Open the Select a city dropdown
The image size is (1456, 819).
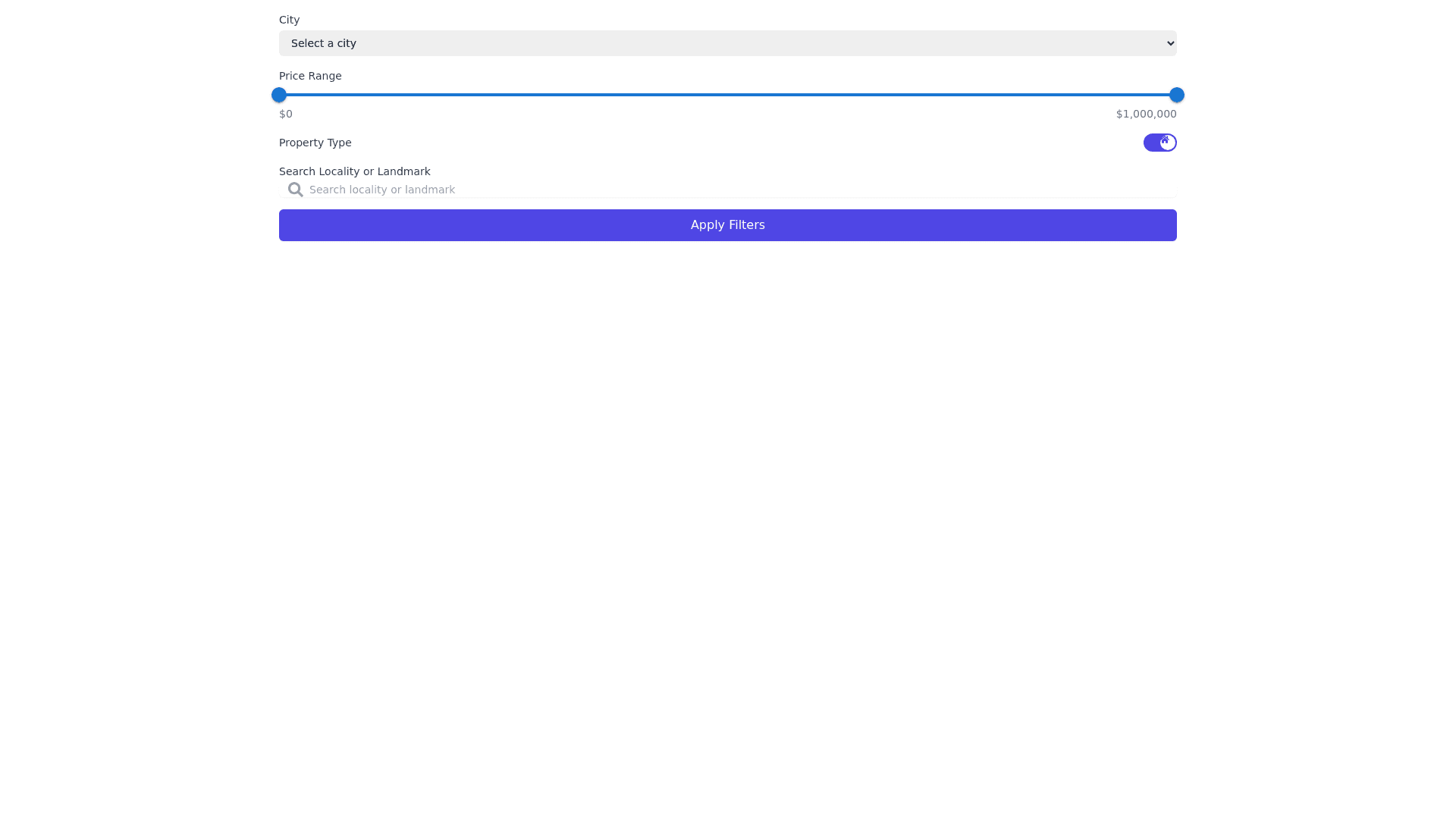[x=726, y=43]
